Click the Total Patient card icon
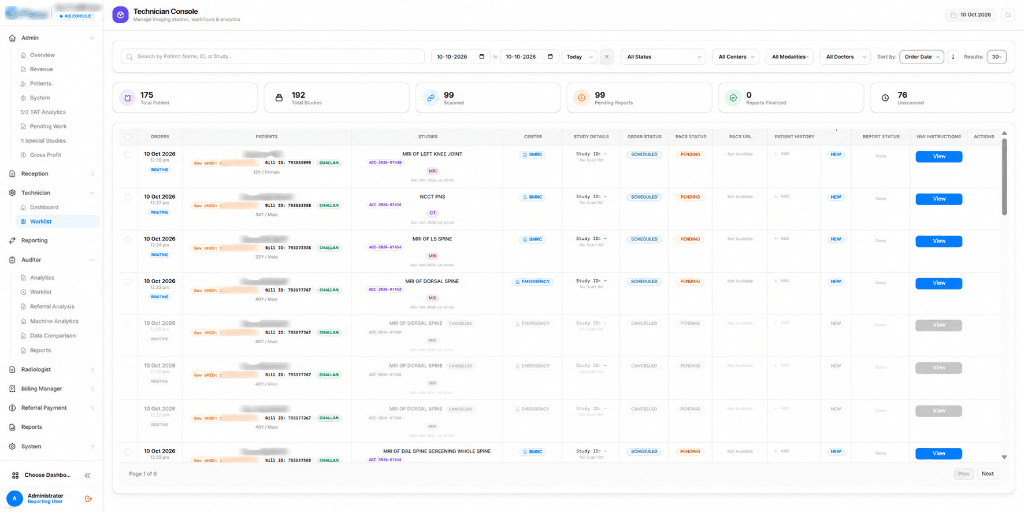The height and width of the screenshot is (512, 1024). tap(127, 98)
